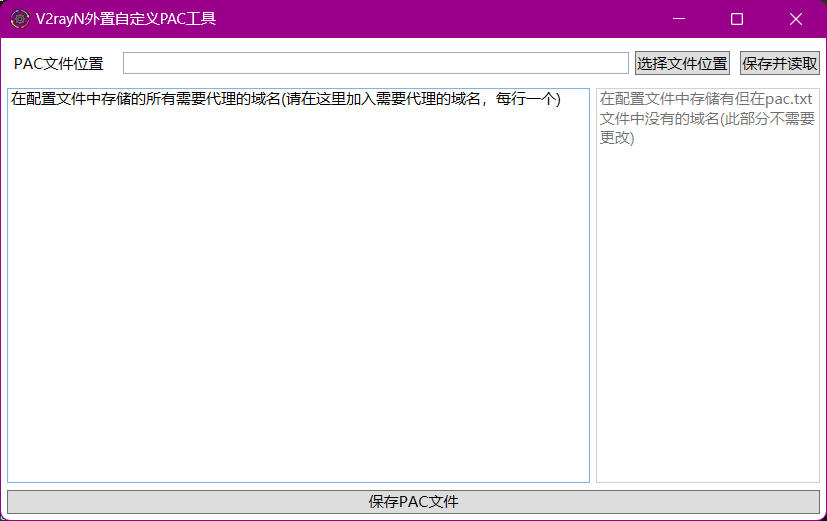827x521 pixels.
Task: Click the read-only missing domains text box
Action: tap(708, 285)
